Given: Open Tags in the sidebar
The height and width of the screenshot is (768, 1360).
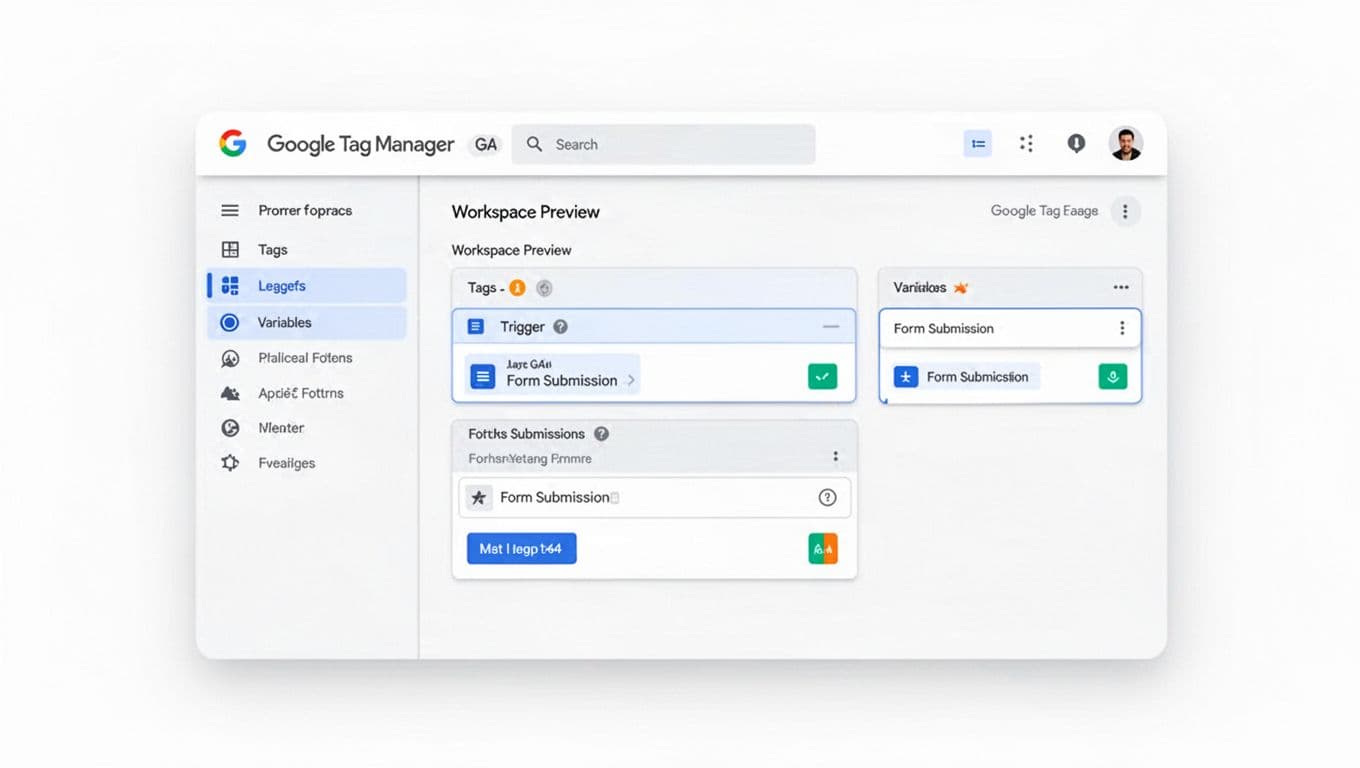Looking at the screenshot, I should pyautogui.click(x=273, y=250).
